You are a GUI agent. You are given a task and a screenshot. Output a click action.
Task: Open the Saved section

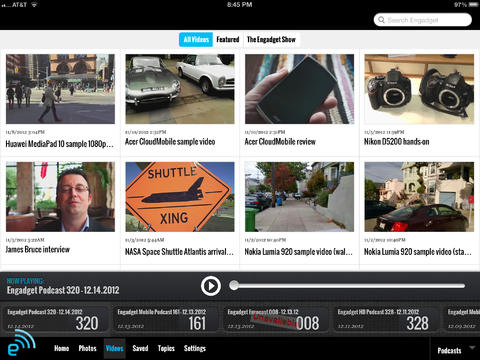(x=140, y=348)
